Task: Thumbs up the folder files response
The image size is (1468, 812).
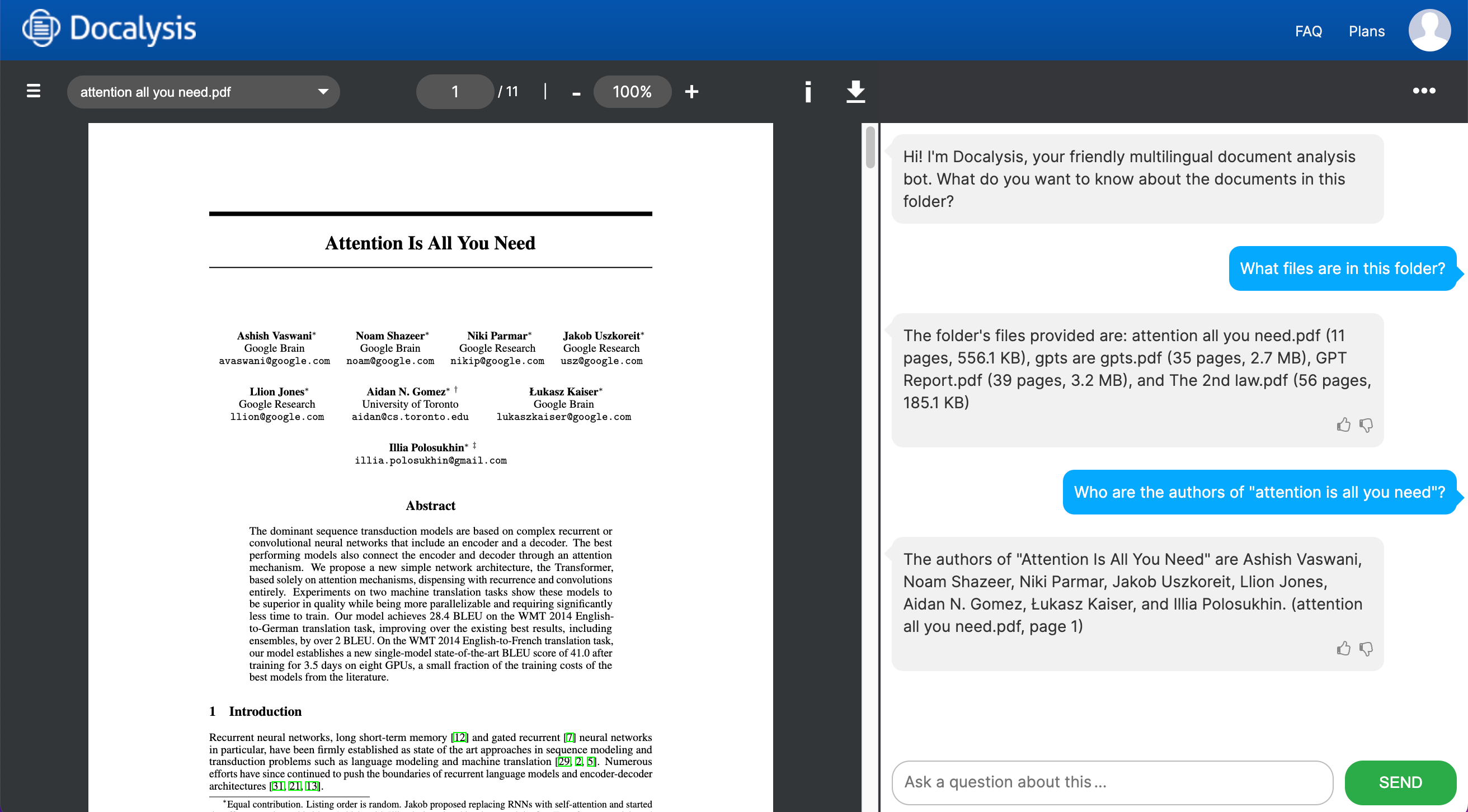Action: pyautogui.click(x=1343, y=424)
